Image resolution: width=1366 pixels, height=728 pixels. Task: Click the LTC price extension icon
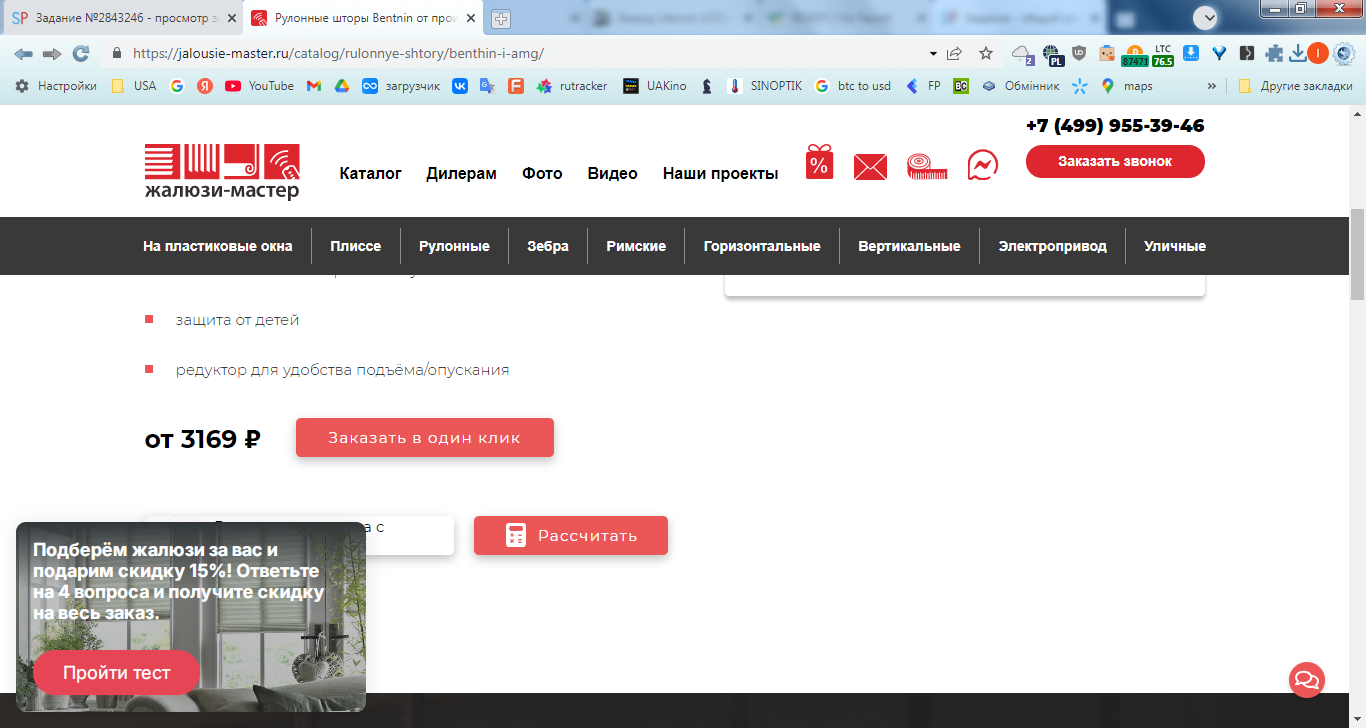[x=1163, y=55]
